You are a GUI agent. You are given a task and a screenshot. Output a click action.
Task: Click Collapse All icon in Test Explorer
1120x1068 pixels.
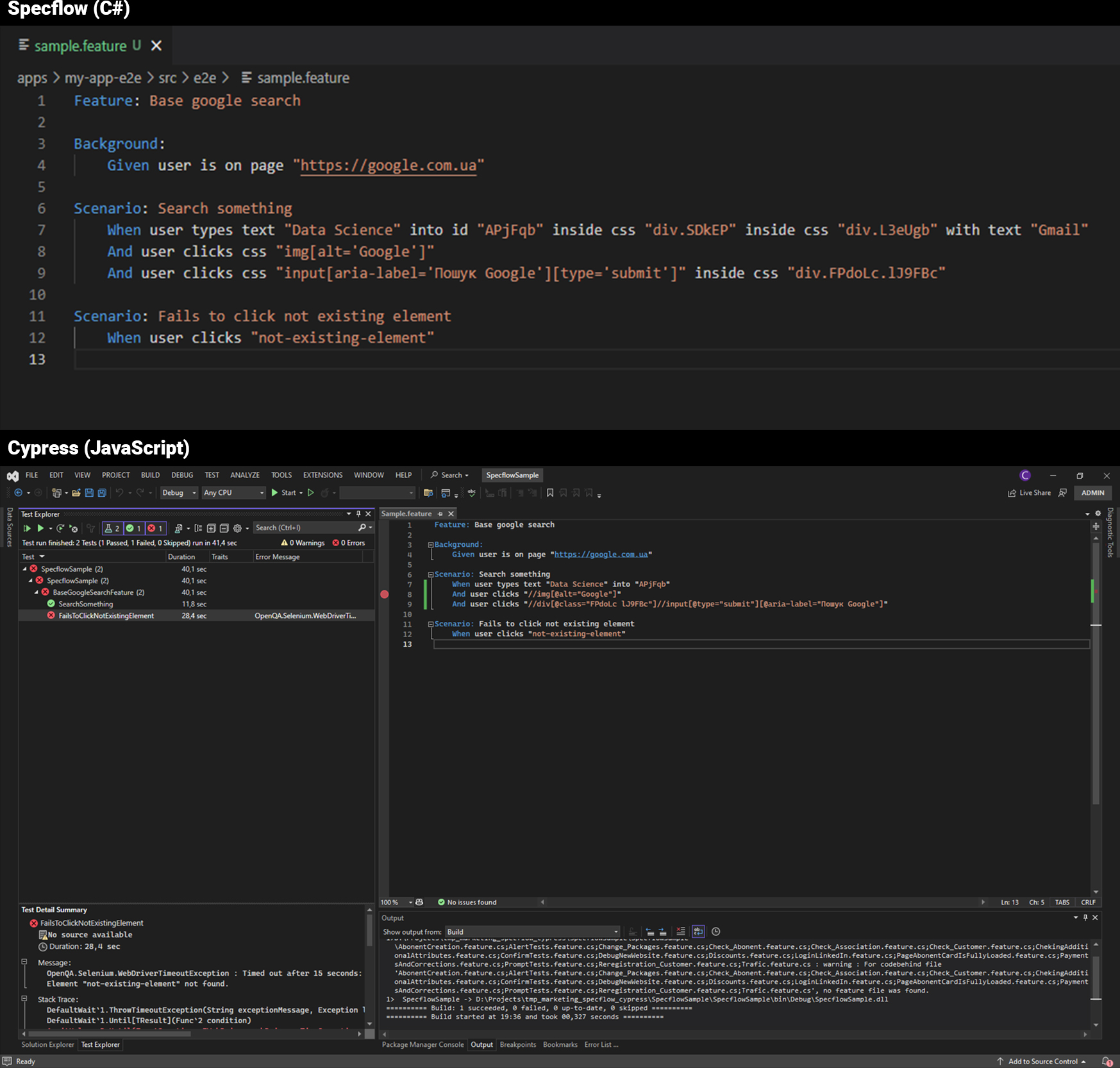click(224, 528)
